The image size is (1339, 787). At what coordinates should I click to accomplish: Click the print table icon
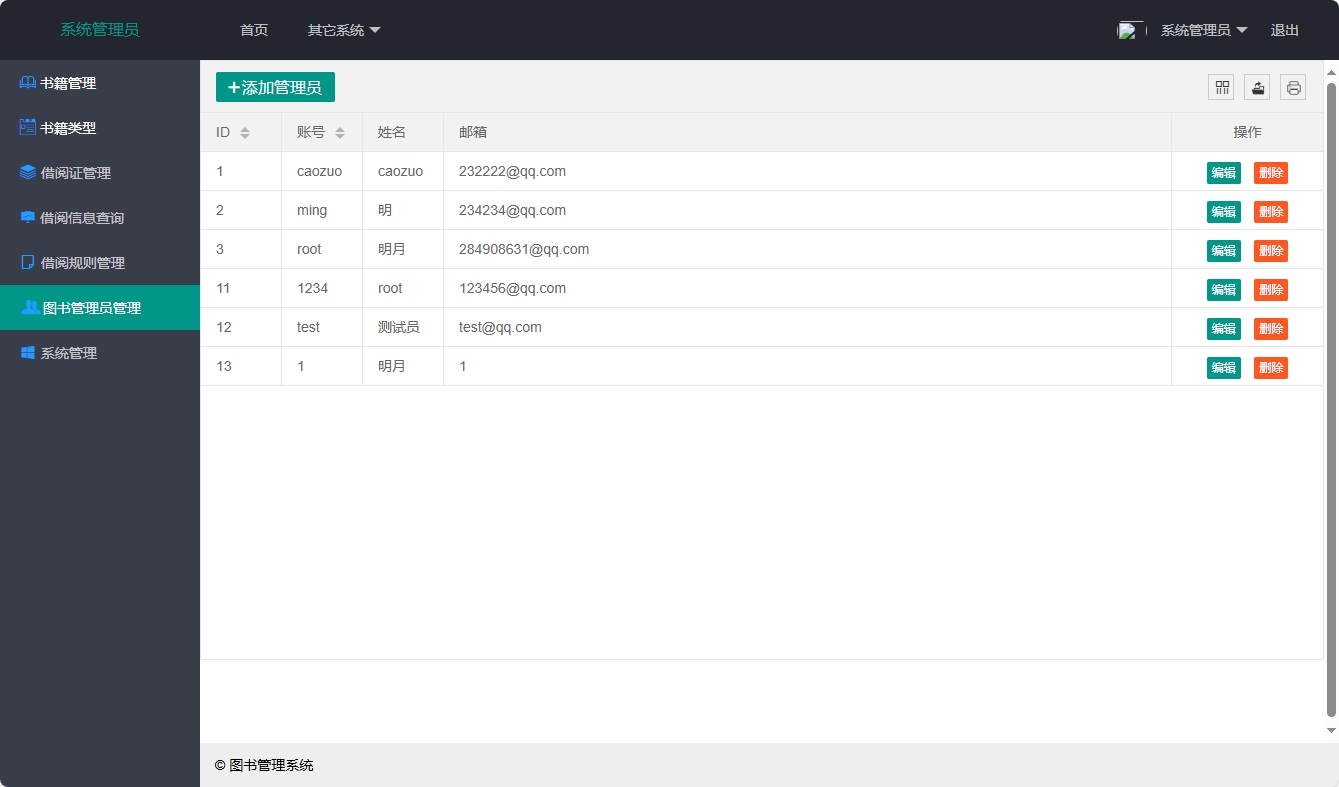(x=1293, y=88)
